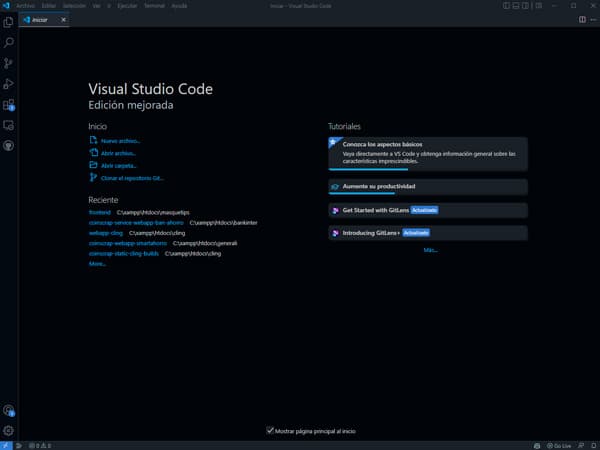This screenshot has height=450, width=600.
Task: Open the Run and Debug view
Action: (x=8, y=84)
